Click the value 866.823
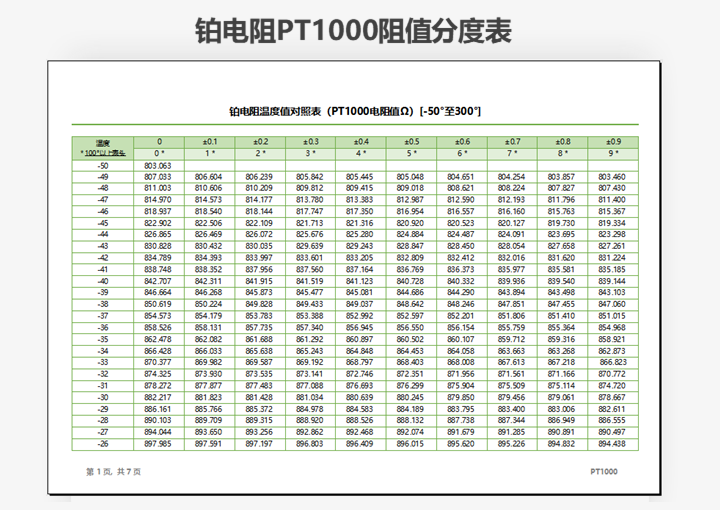 point(613,363)
